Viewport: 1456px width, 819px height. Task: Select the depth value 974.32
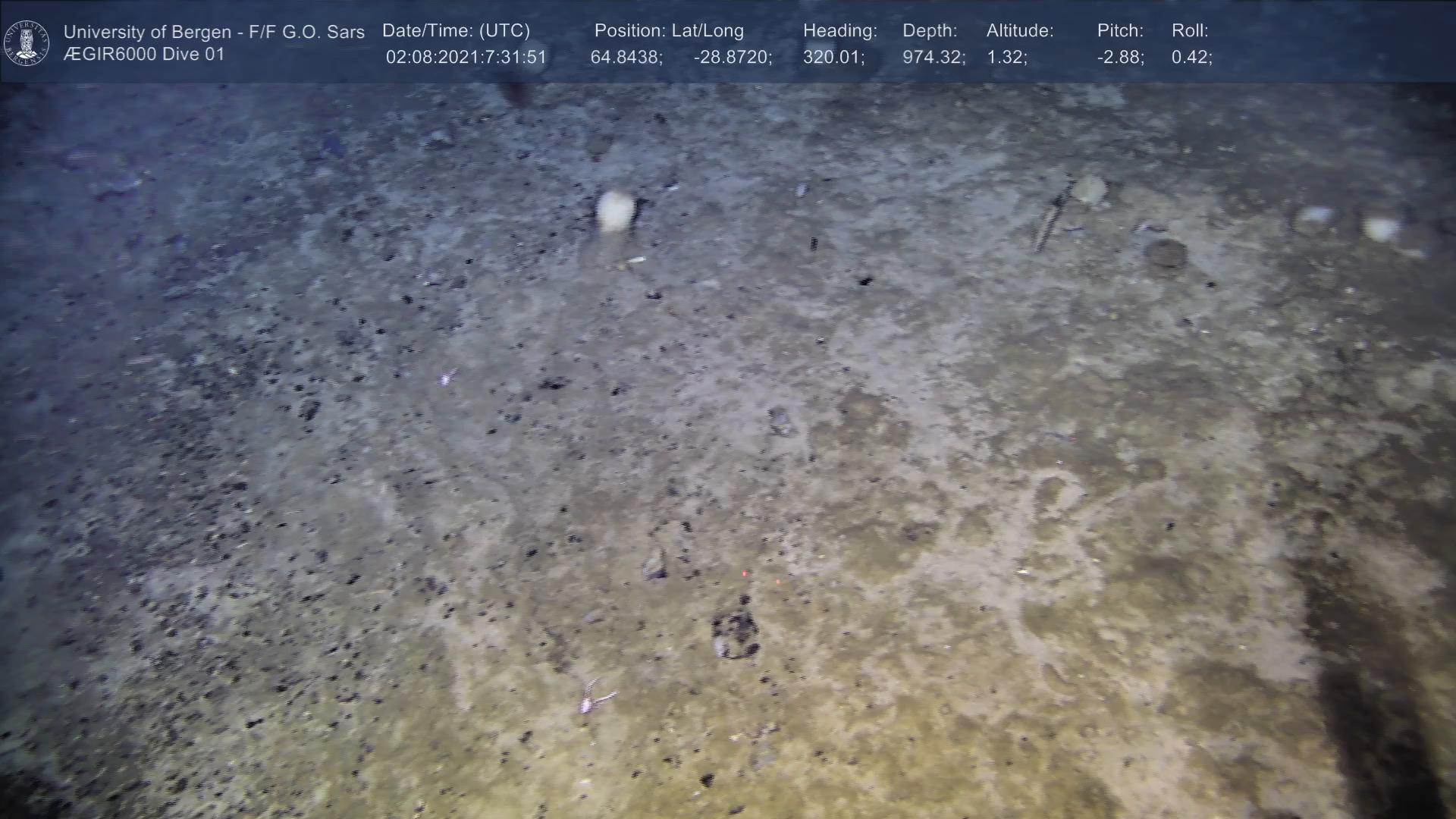tap(933, 58)
